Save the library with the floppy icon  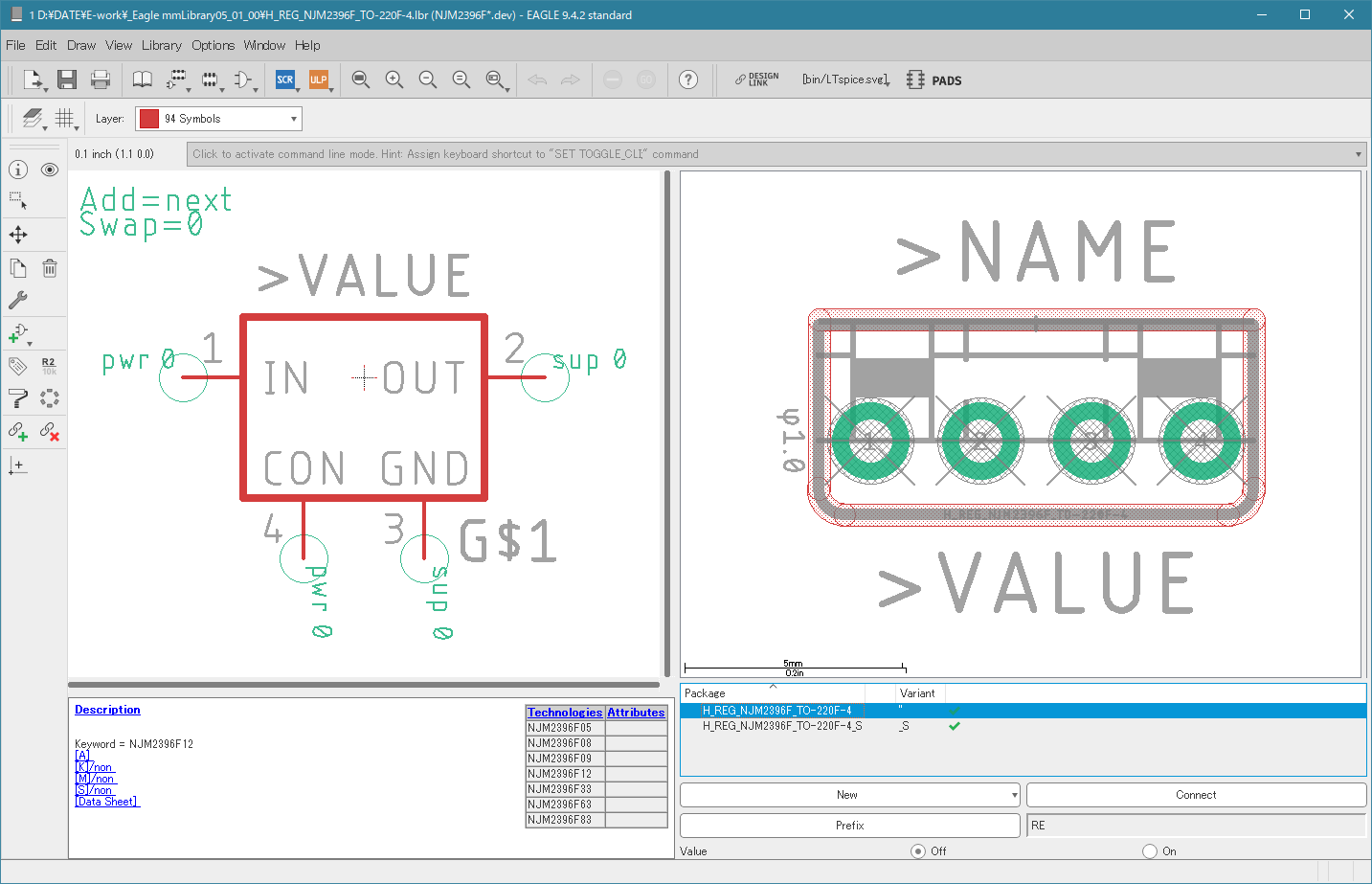(66, 79)
